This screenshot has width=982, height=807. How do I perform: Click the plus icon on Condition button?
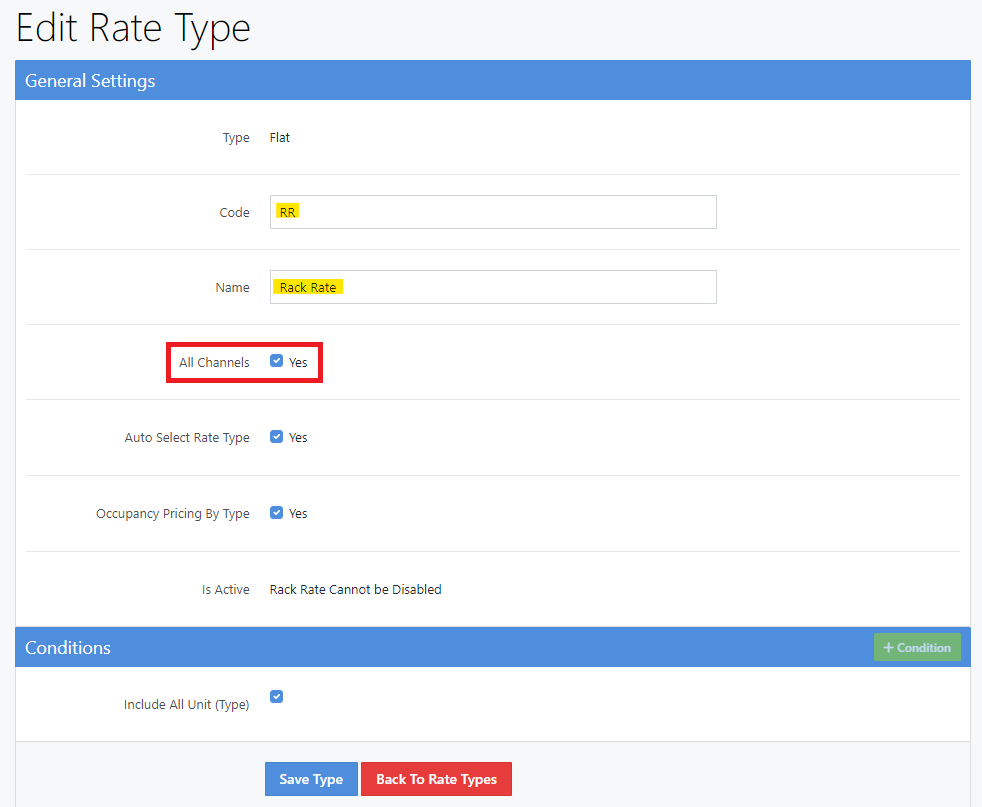pos(888,648)
